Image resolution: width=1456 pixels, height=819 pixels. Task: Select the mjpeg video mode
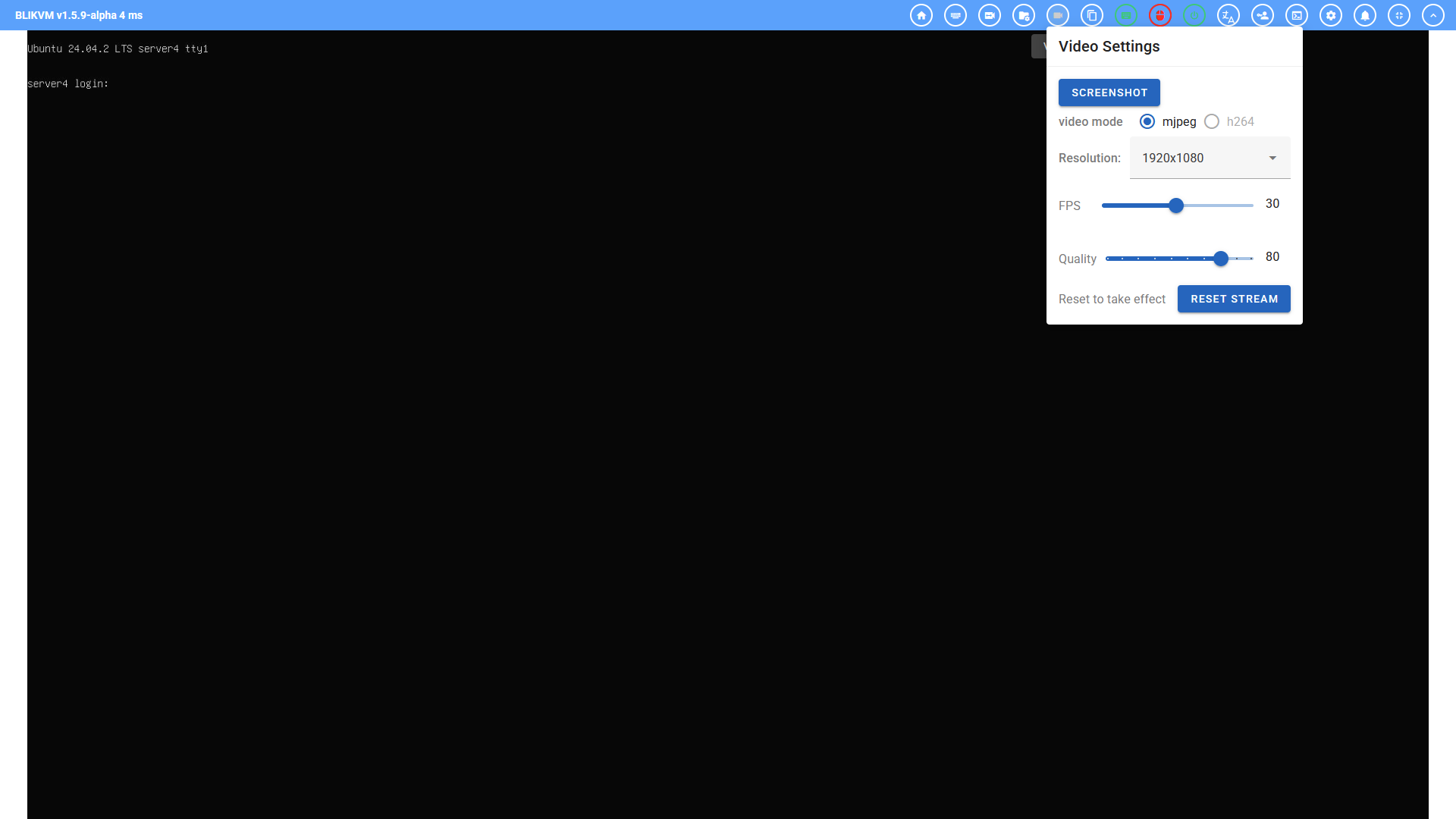[1147, 121]
